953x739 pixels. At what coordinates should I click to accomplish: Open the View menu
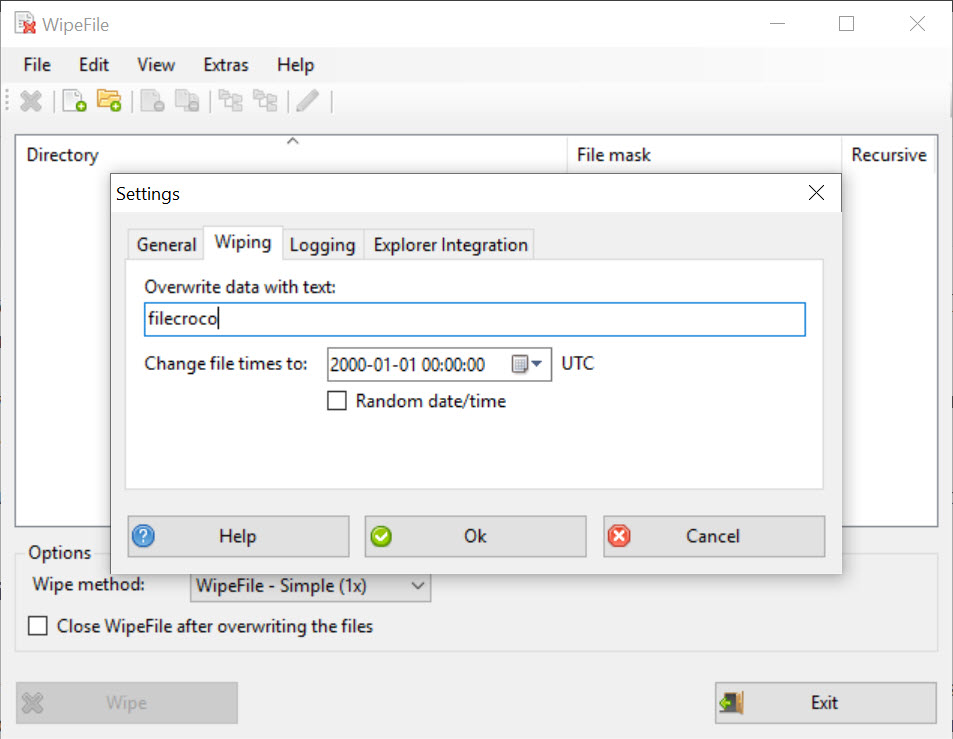(156, 65)
